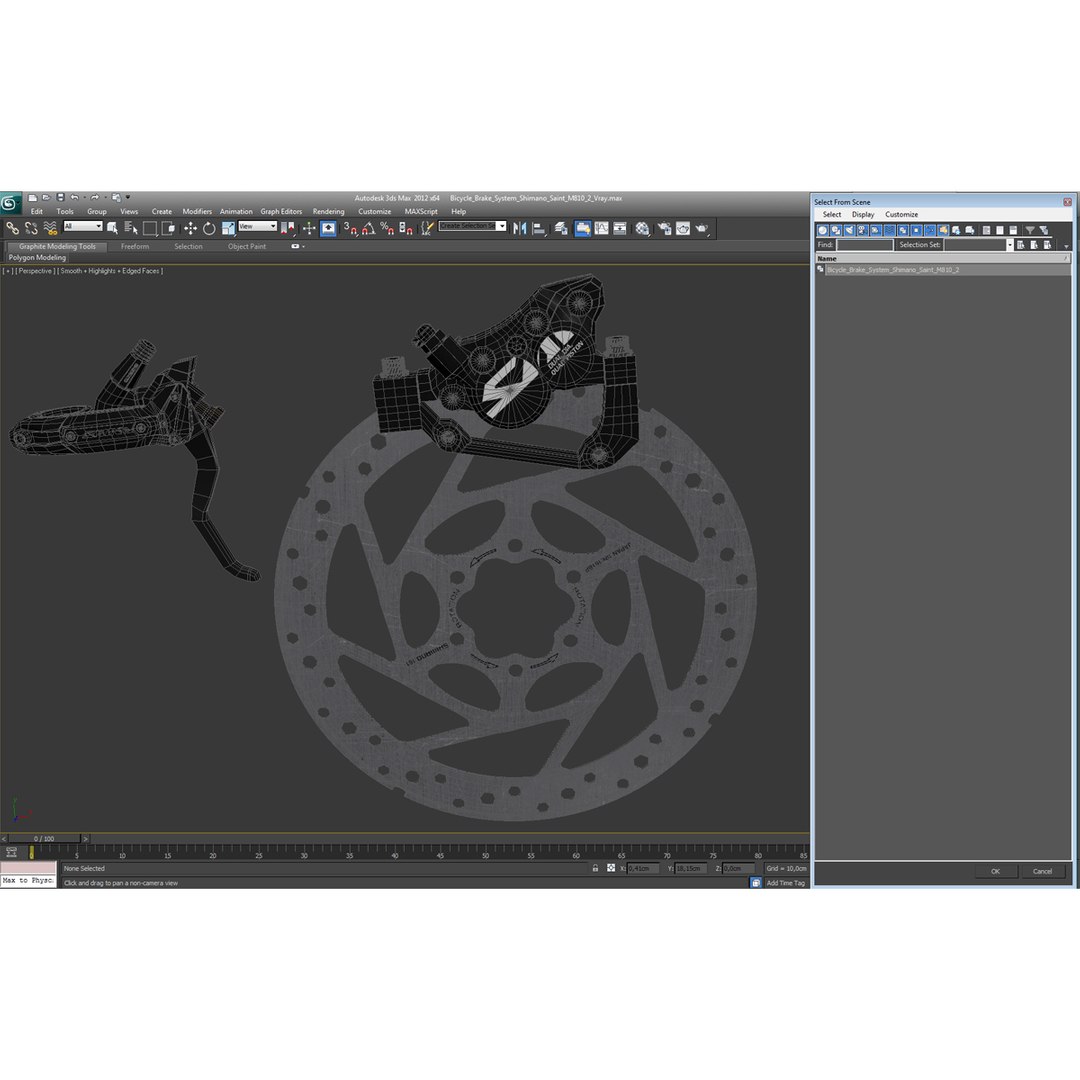Click the Render Production teapot icon

[x=702, y=228]
